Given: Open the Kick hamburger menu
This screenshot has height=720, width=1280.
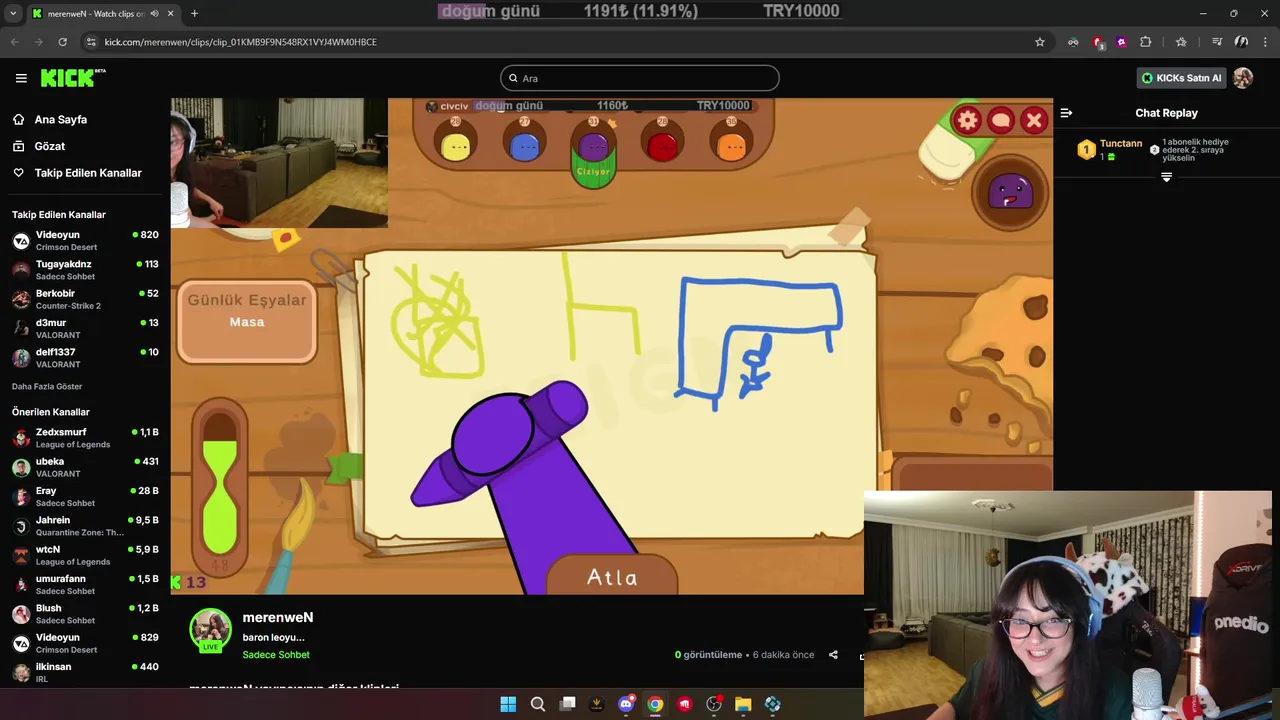Looking at the screenshot, I should [21, 78].
